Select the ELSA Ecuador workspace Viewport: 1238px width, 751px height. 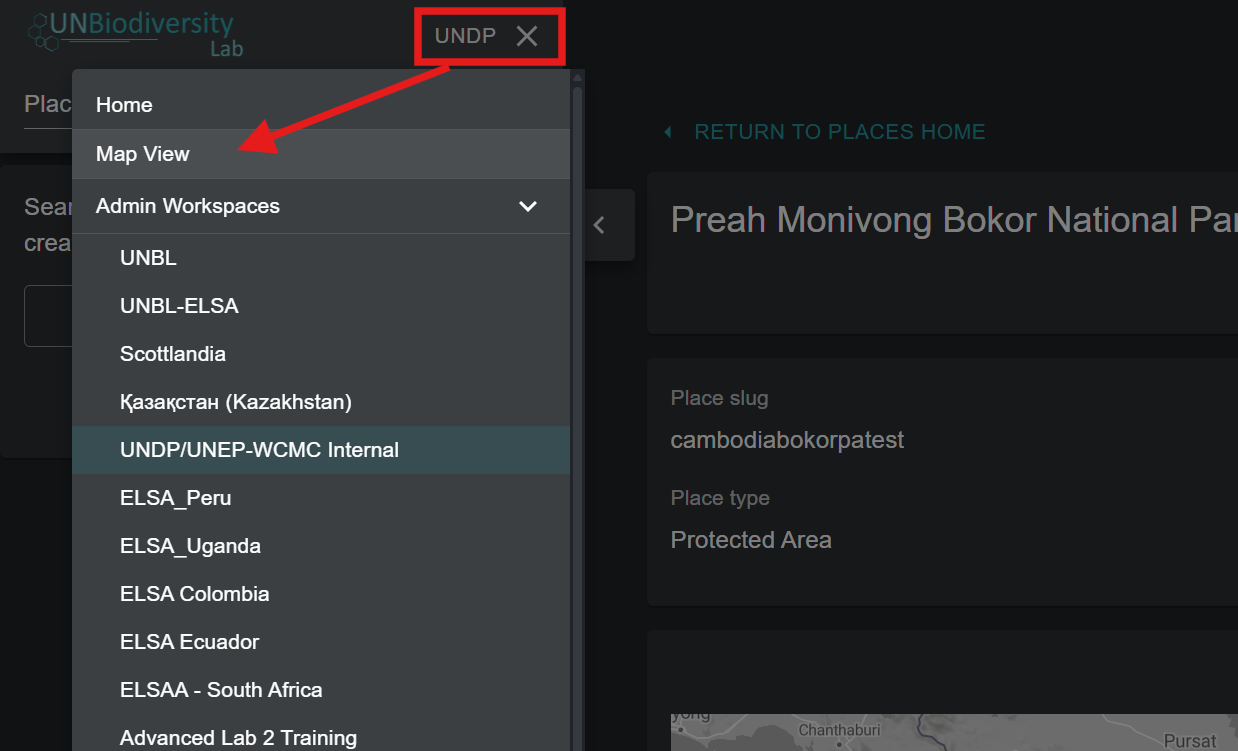click(x=190, y=642)
